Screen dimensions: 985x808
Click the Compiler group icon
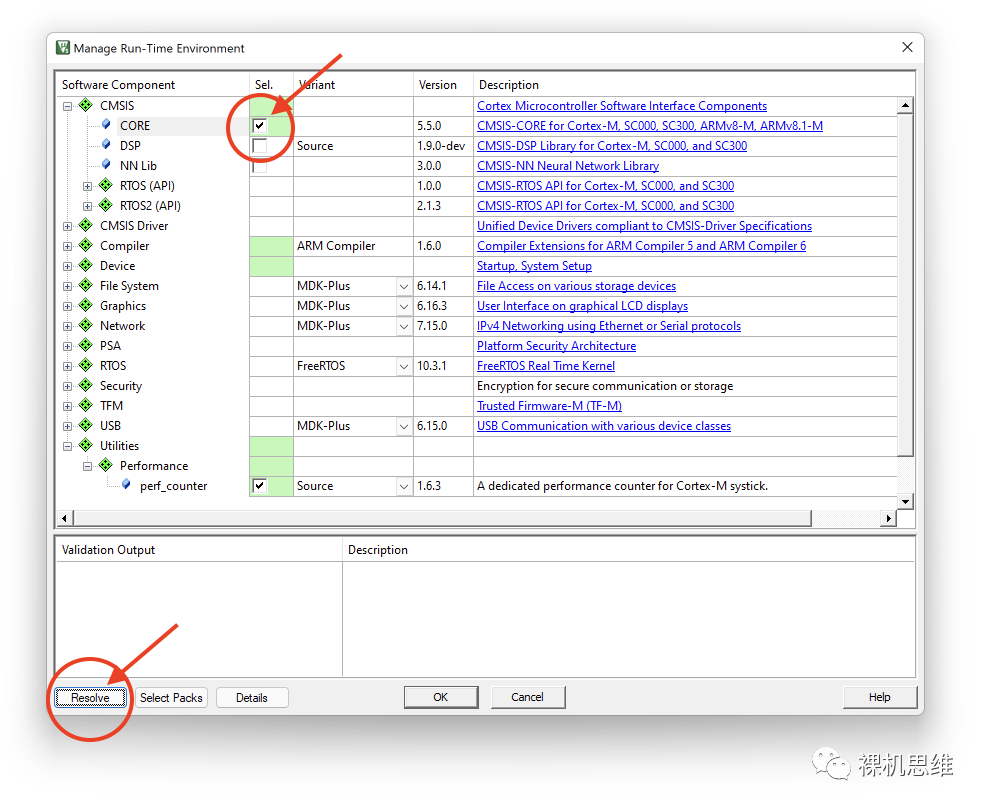click(x=85, y=245)
